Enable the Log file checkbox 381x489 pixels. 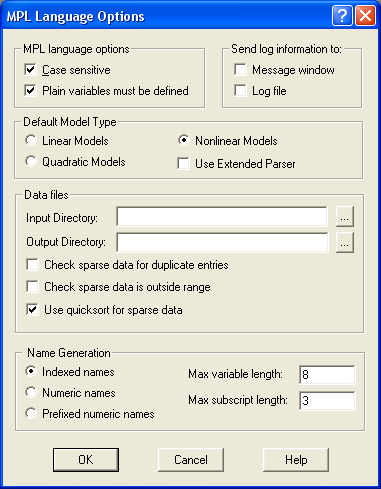tap(240, 90)
